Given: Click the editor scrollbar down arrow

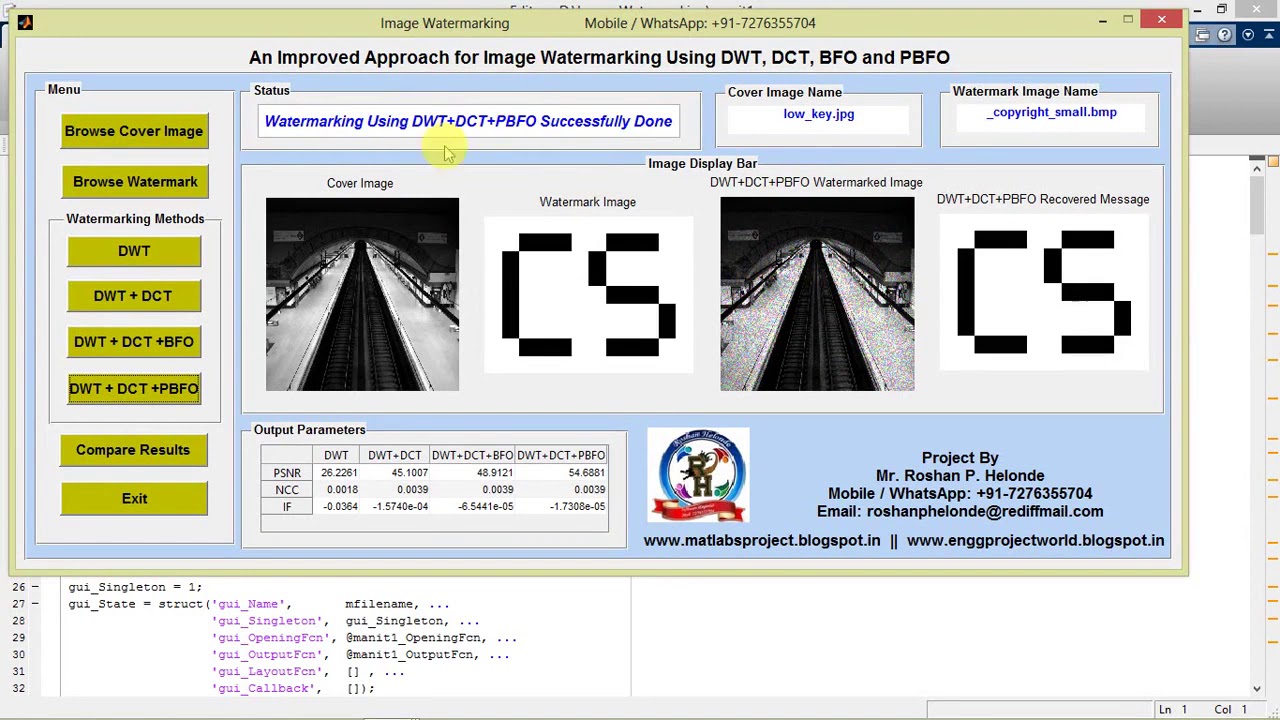Looking at the screenshot, I should pyautogui.click(x=1257, y=689).
